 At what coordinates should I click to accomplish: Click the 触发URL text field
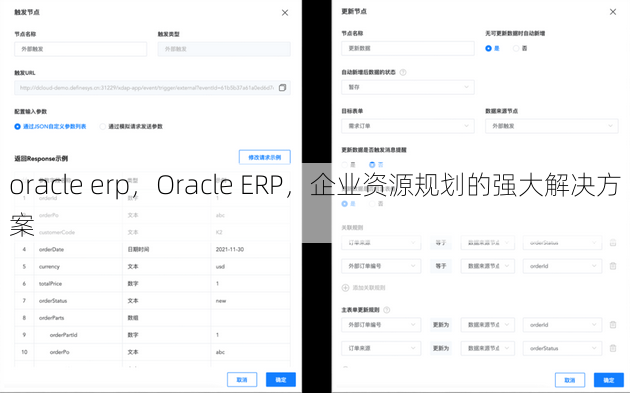[152, 88]
